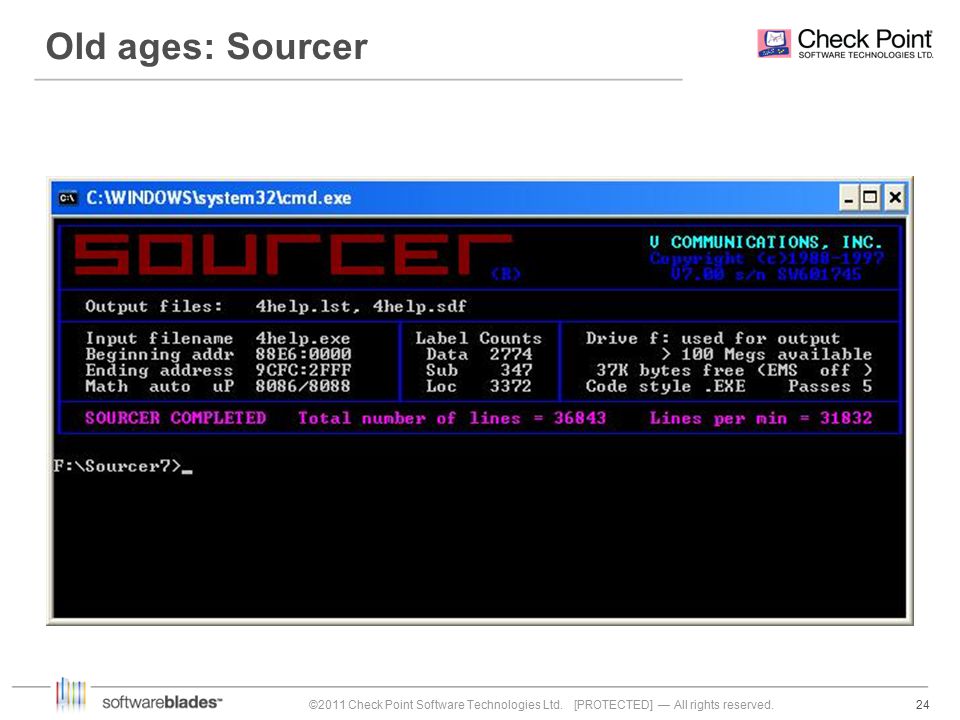Click the Check Point logo icon
The image size is (960, 720).
tap(774, 43)
